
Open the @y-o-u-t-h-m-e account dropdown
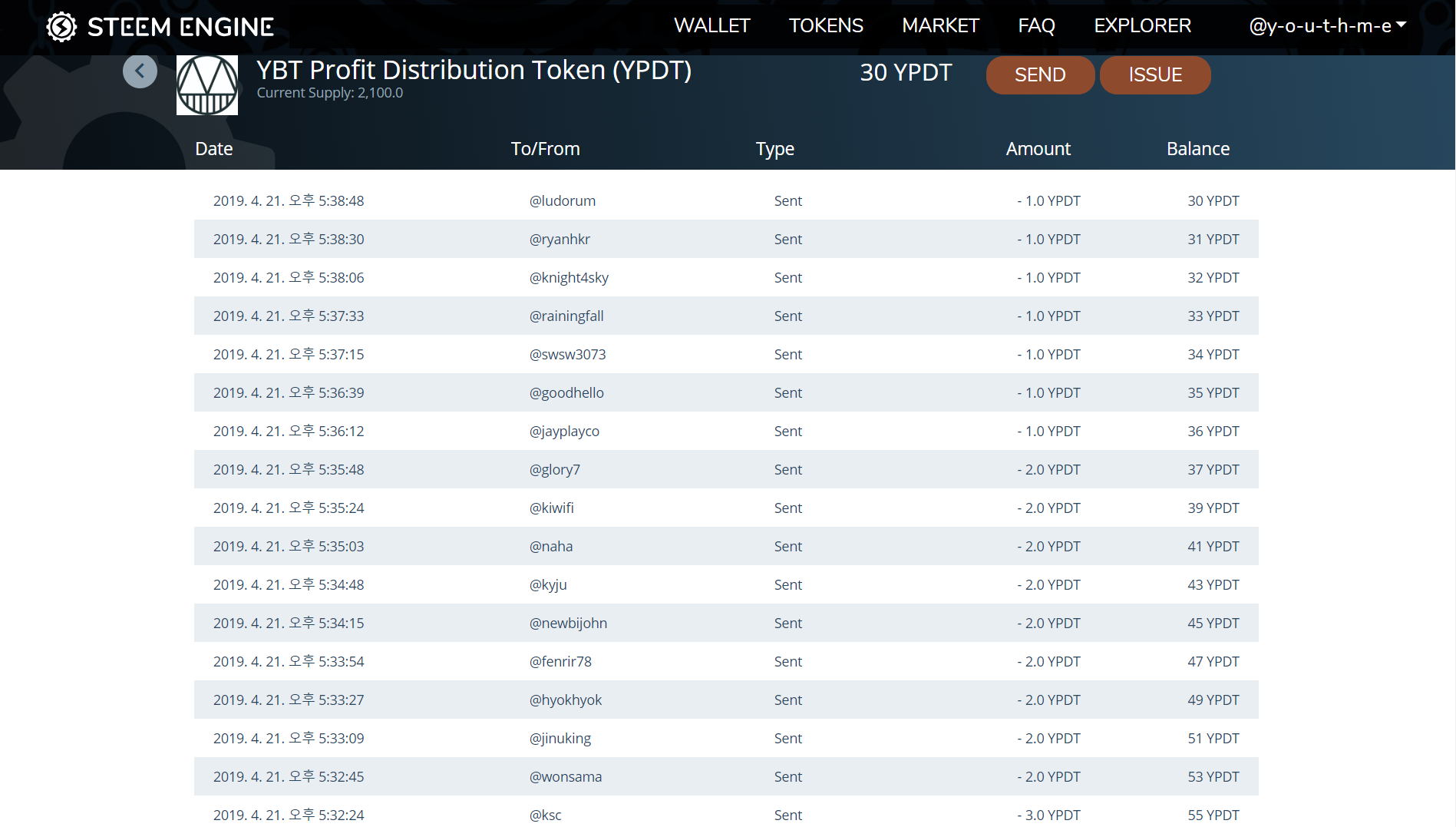[x=1328, y=25]
